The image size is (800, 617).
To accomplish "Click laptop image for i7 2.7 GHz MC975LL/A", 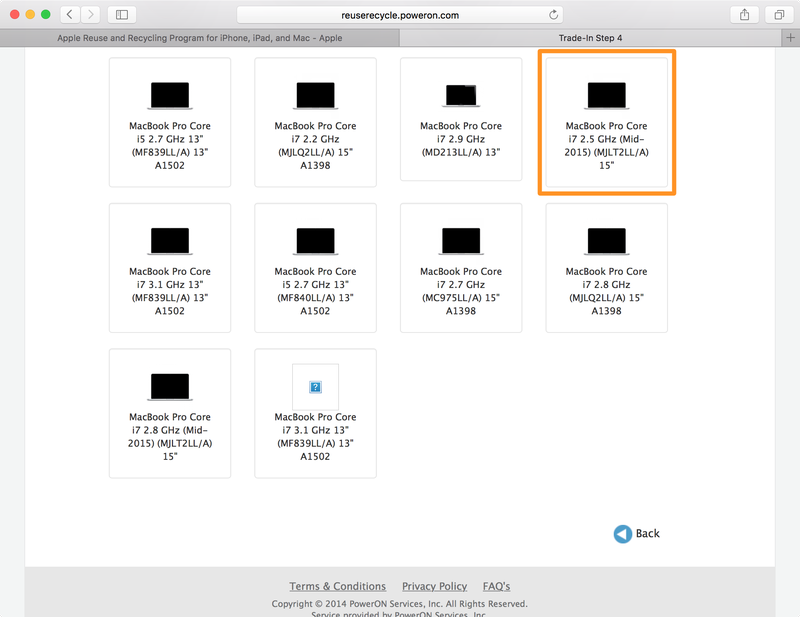I will [x=461, y=241].
